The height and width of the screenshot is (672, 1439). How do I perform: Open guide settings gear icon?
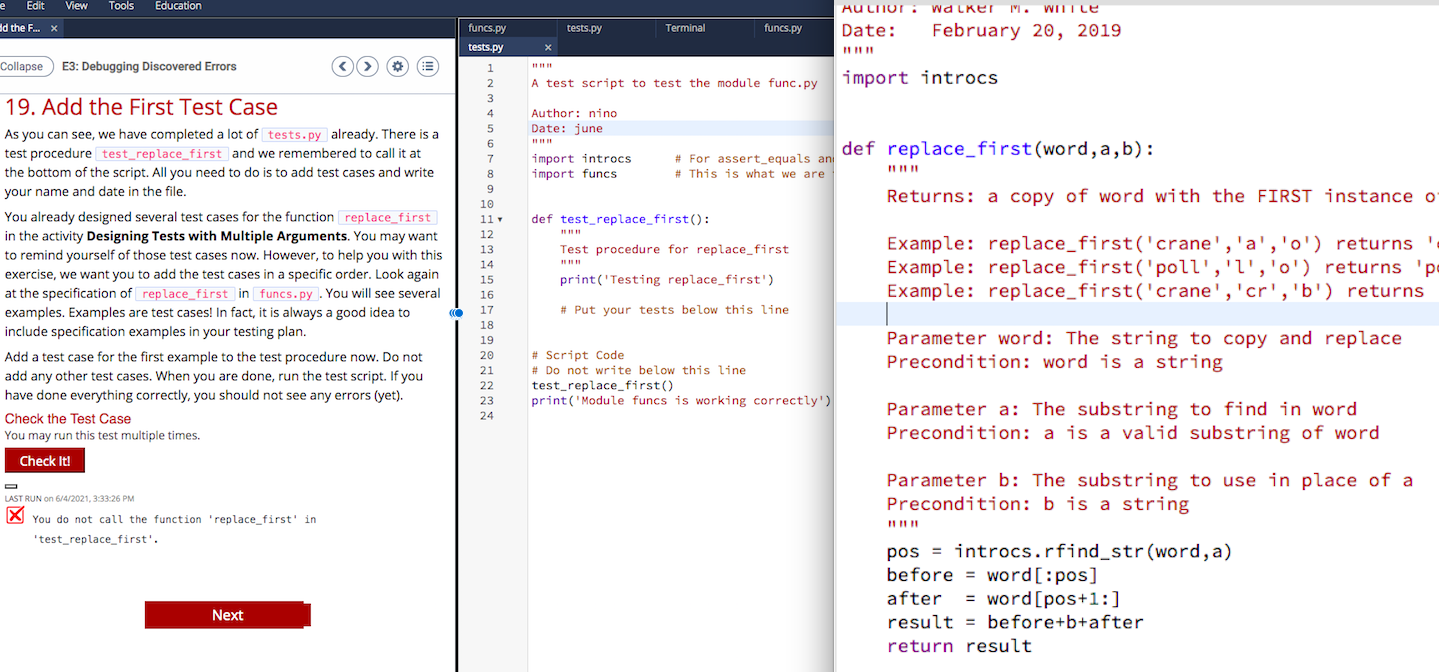pos(398,67)
